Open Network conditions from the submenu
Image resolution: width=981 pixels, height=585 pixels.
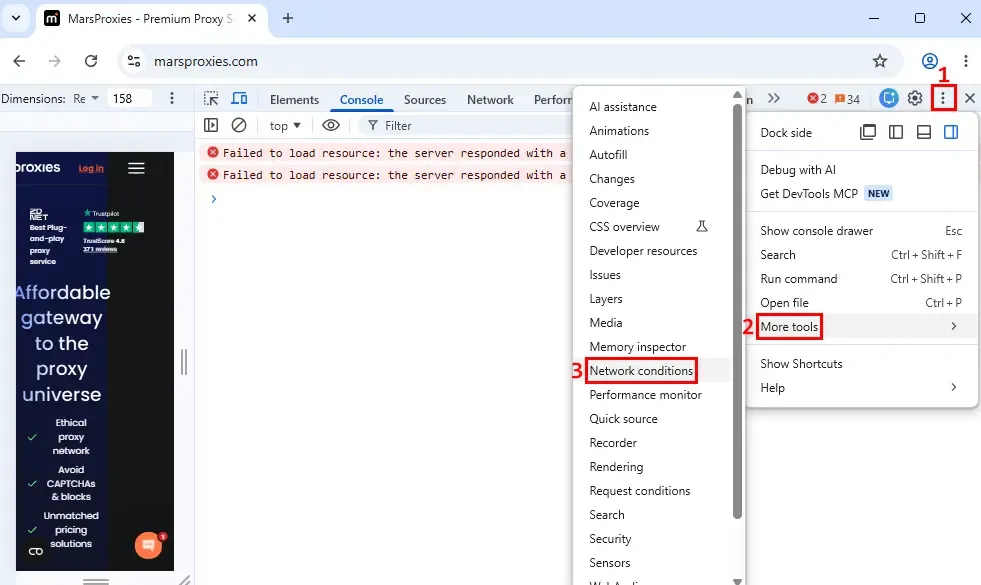652,370
